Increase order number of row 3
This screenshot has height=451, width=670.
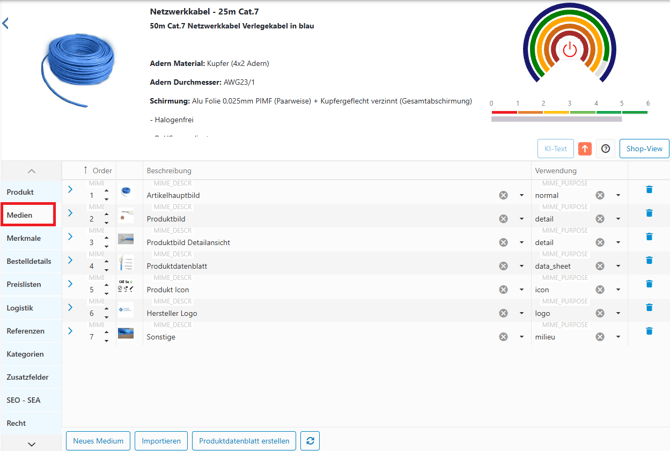[x=107, y=238]
